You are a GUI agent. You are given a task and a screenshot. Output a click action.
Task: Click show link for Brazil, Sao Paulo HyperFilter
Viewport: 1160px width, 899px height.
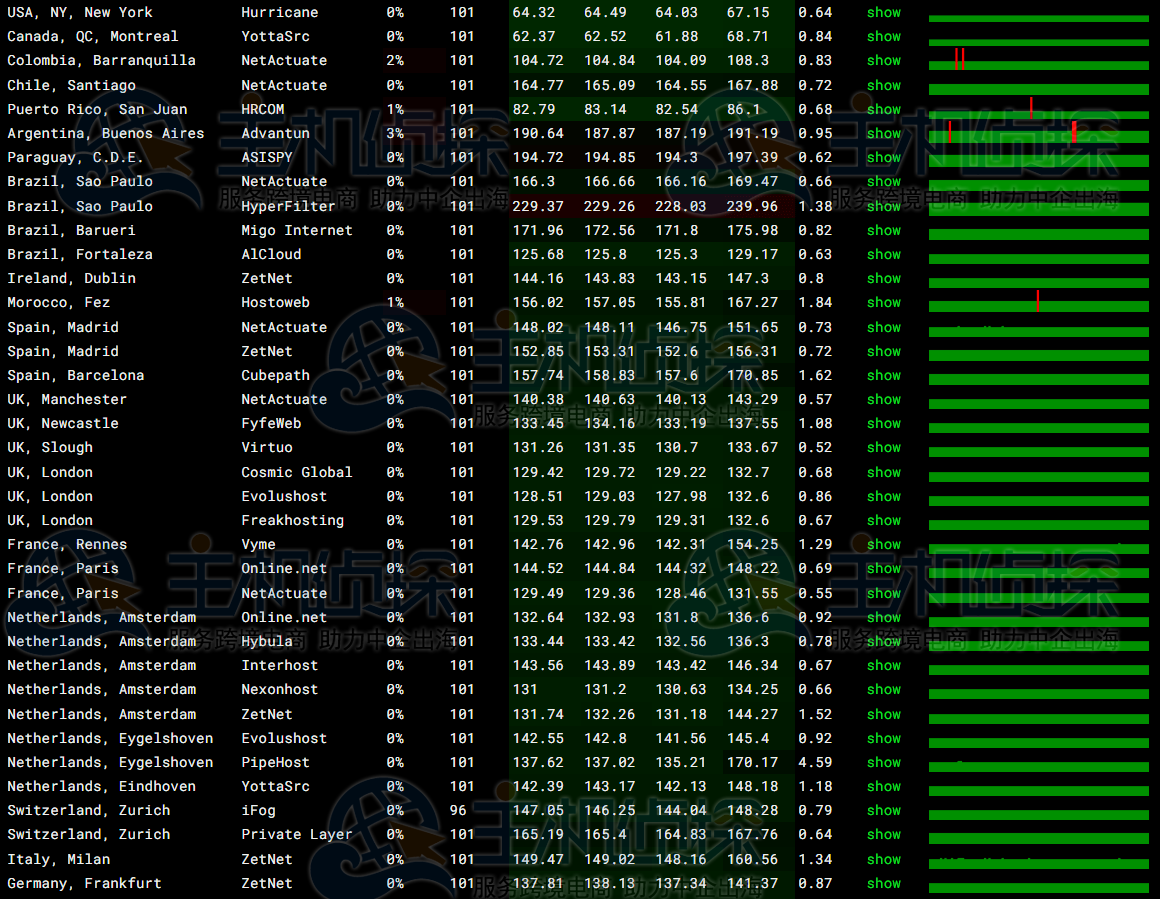coord(883,206)
